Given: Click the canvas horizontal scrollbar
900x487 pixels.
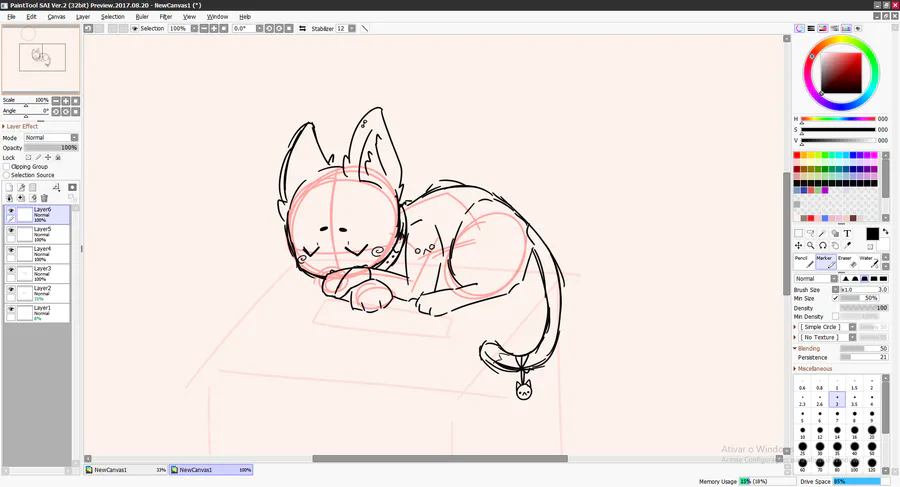Looking at the screenshot, I should click(x=440, y=458).
